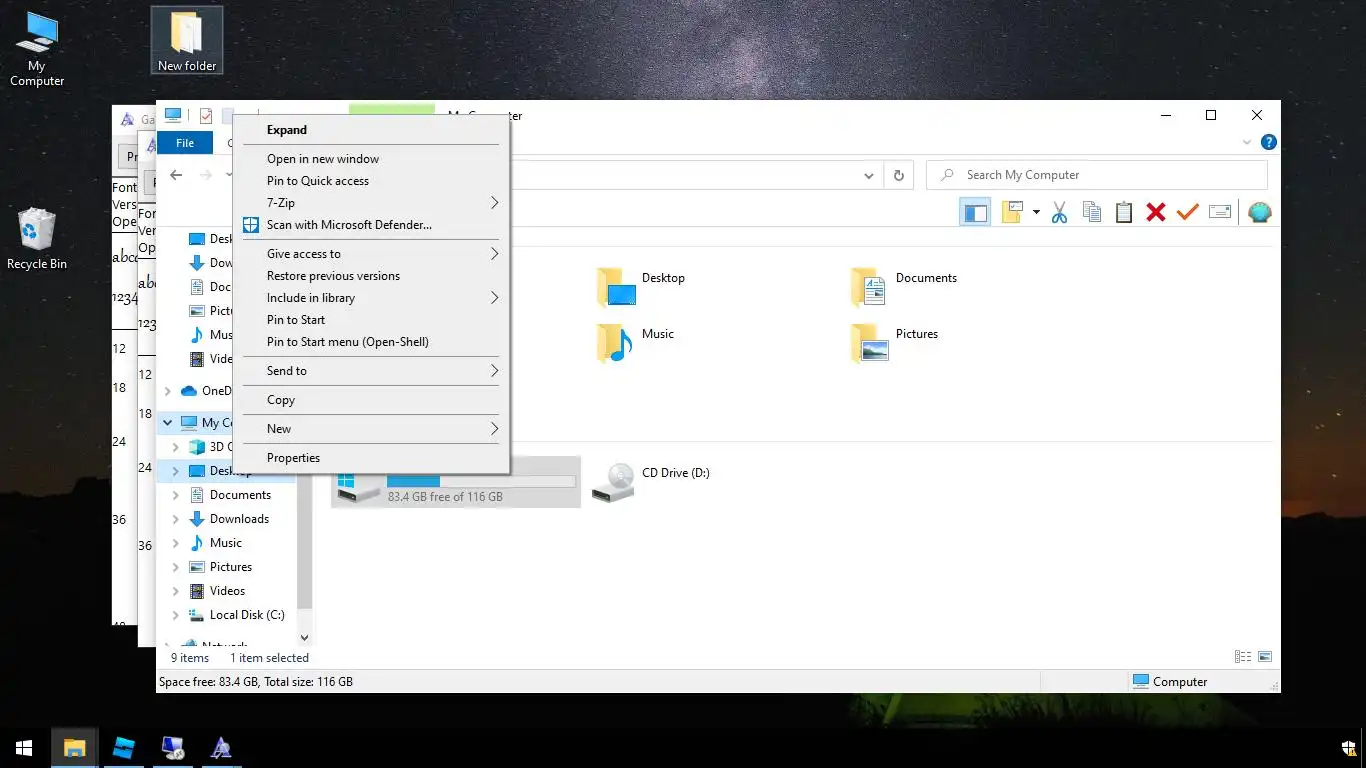Click the drive usage bar showing 83.4 GB free

pyautogui.click(x=481, y=481)
